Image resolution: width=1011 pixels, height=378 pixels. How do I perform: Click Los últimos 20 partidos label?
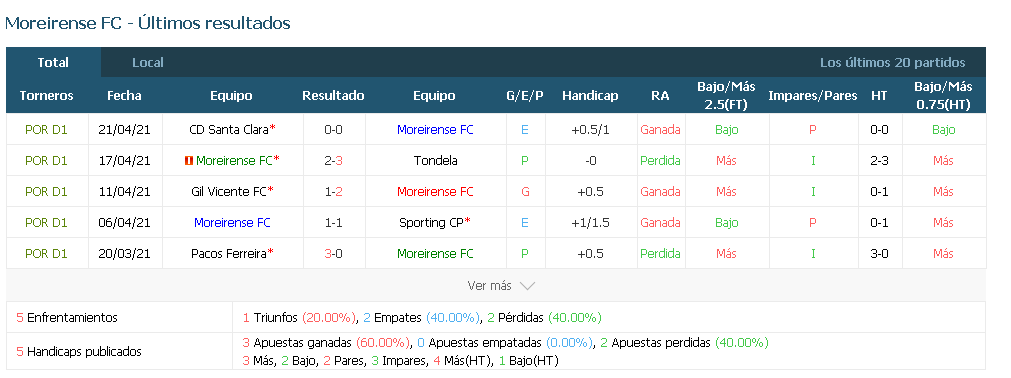(892, 63)
